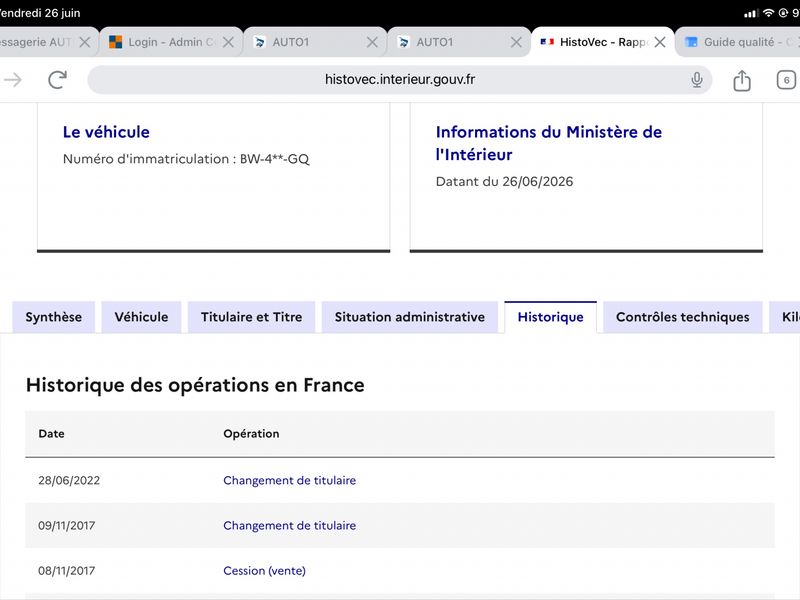Viewport: 800px width, 600px height.
Task: Tap the microphone icon in address bar
Action: coord(696,80)
